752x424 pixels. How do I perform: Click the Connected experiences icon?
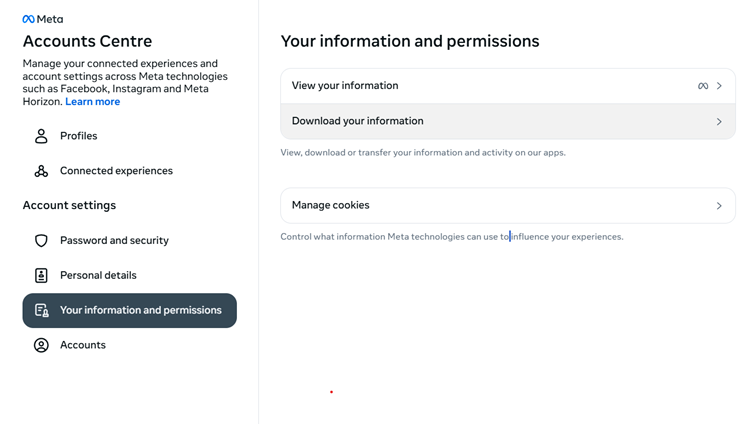pos(41,171)
